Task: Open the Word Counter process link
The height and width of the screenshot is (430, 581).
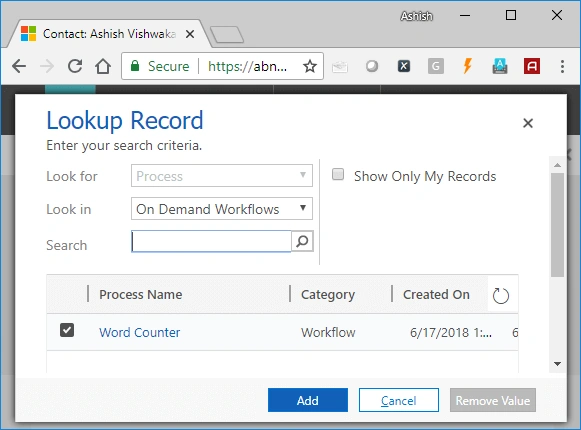Action: coord(139,333)
